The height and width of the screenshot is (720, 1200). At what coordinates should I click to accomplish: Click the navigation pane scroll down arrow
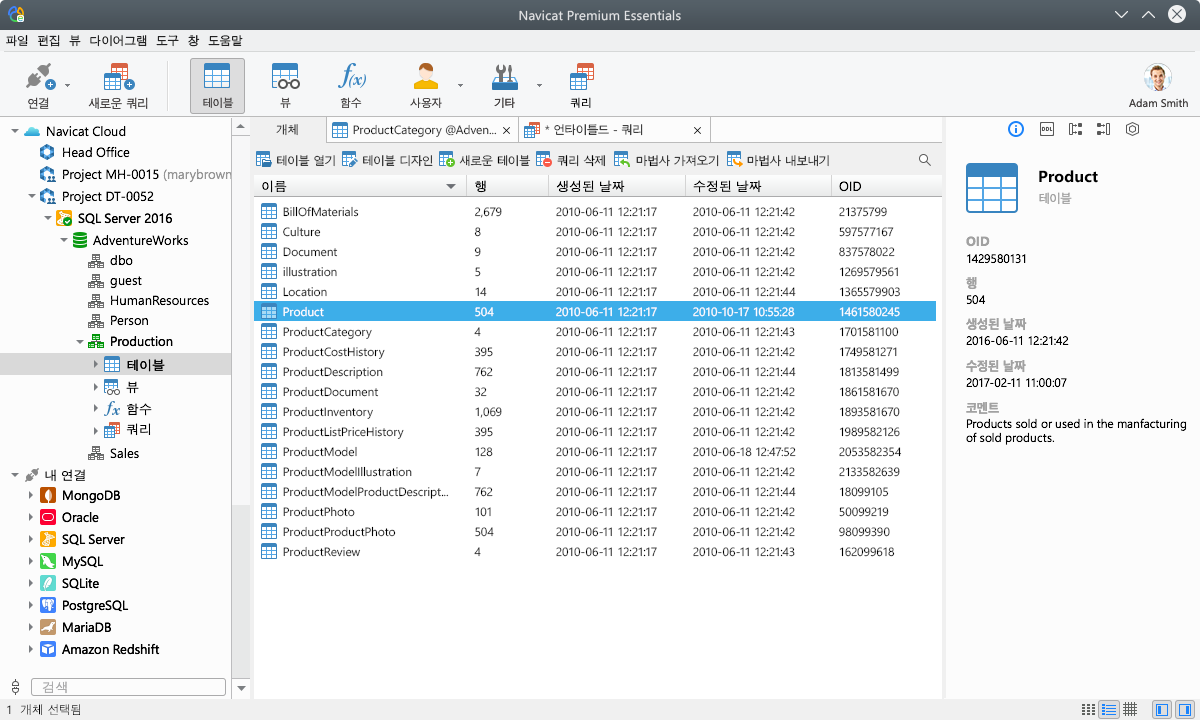(x=241, y=688)
